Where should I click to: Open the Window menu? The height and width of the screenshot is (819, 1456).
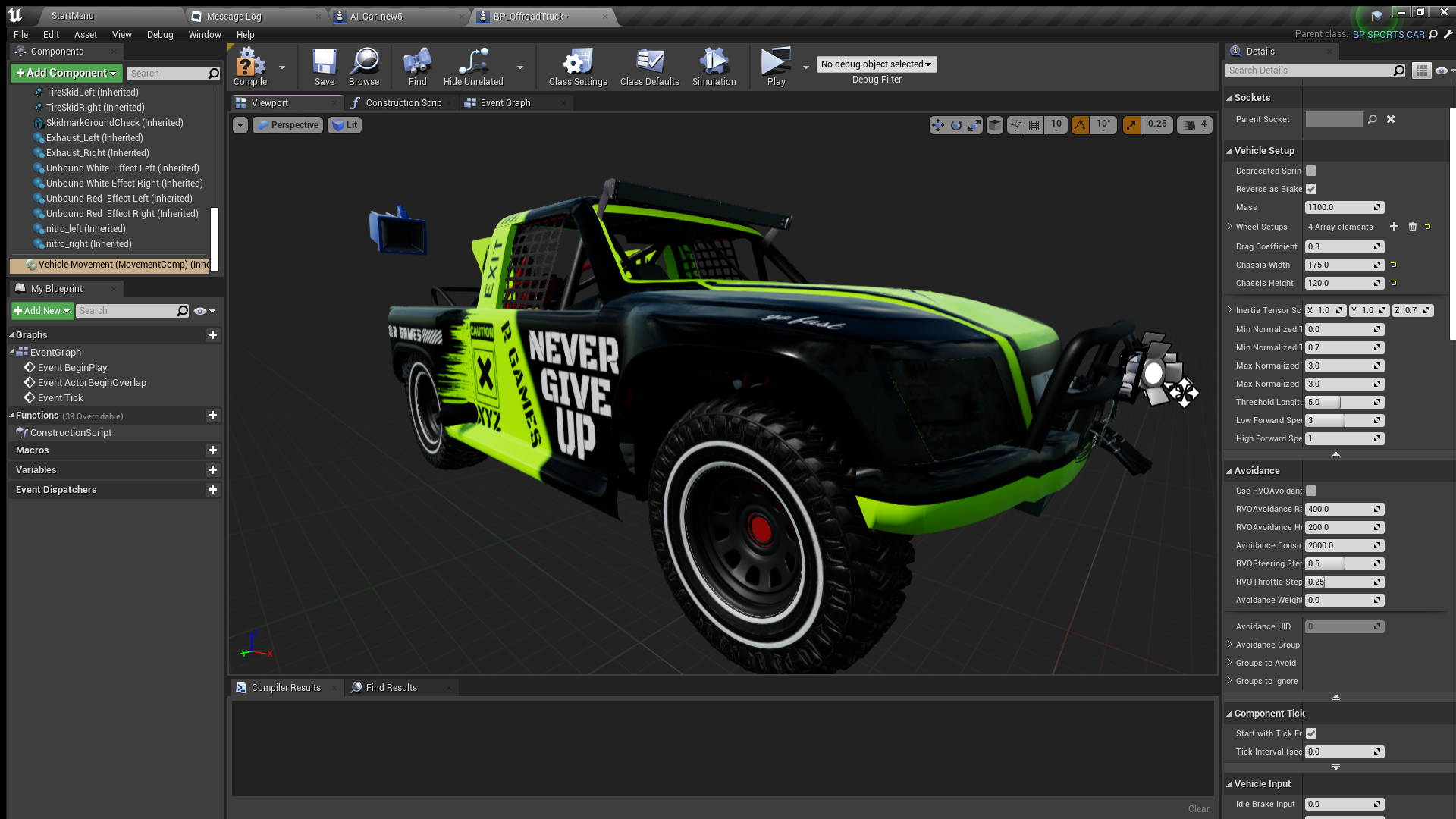[x=204, y=35]
